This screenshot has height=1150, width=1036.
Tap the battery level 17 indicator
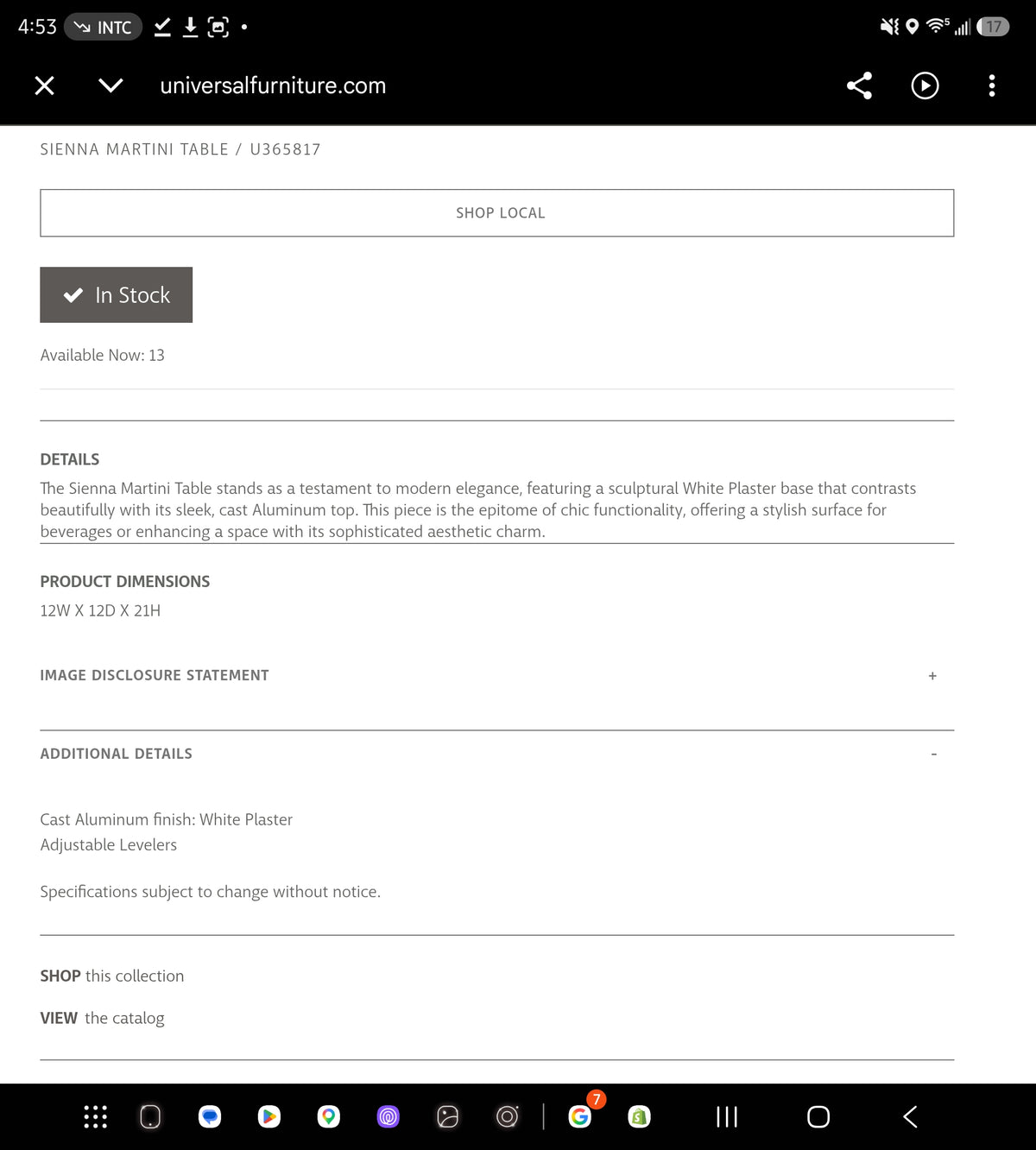993,27
